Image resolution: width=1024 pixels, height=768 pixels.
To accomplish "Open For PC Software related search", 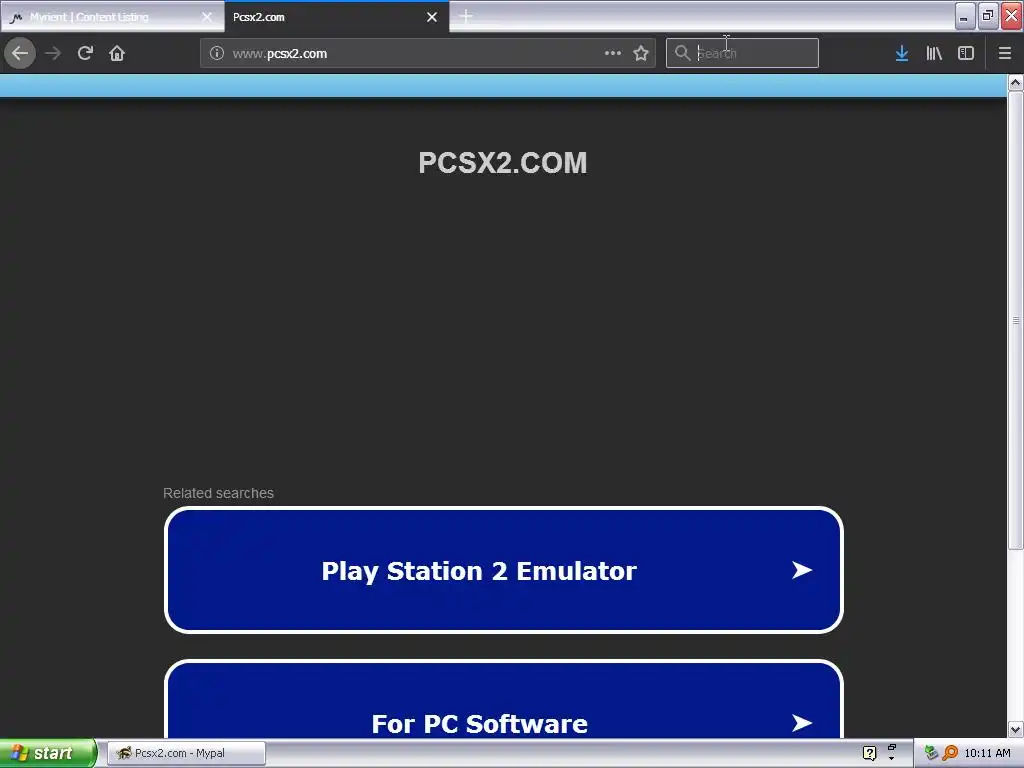I will [x=504, y=700].
